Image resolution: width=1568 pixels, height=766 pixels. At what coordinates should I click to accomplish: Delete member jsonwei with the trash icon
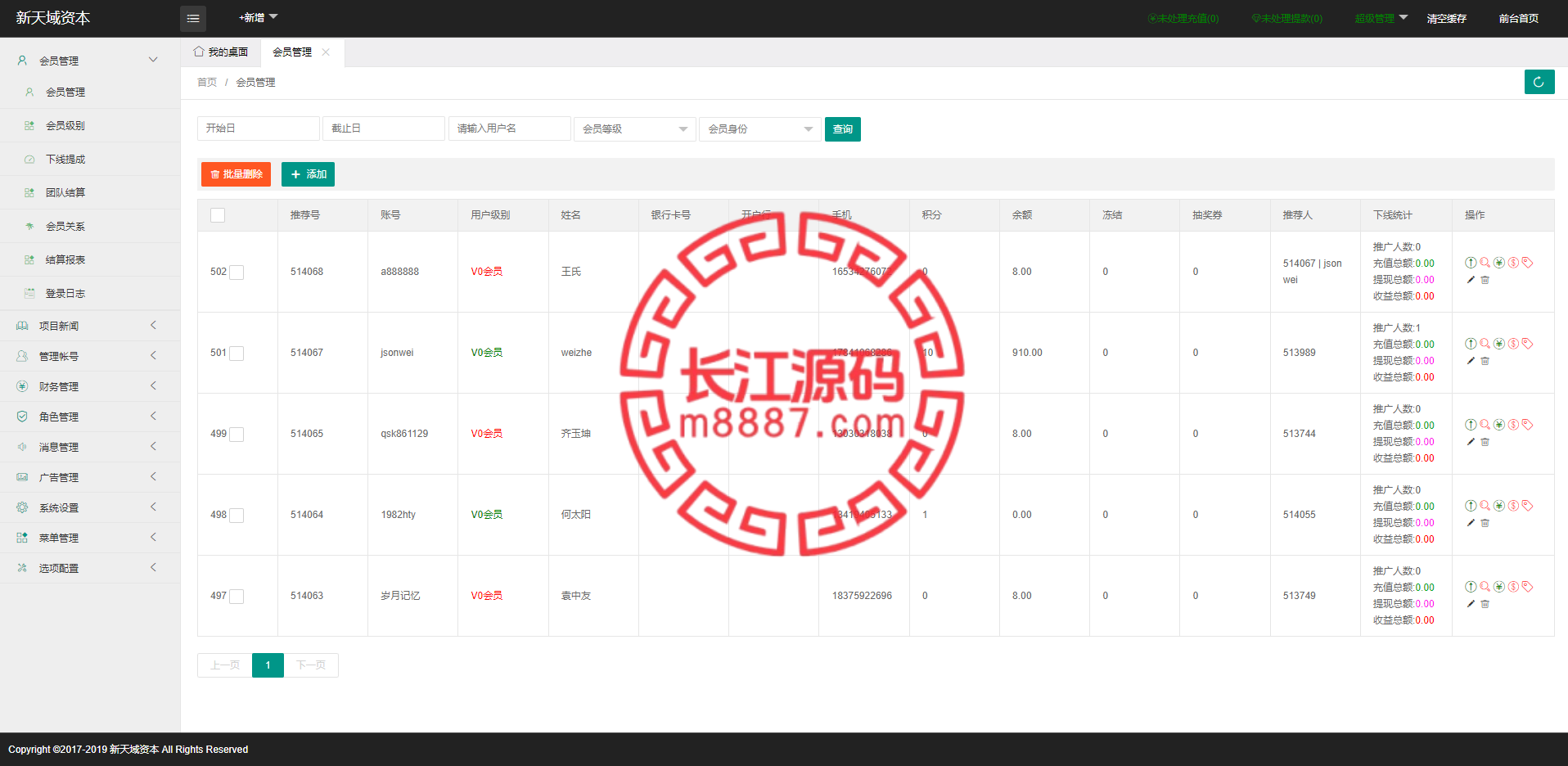[1485, 361]
